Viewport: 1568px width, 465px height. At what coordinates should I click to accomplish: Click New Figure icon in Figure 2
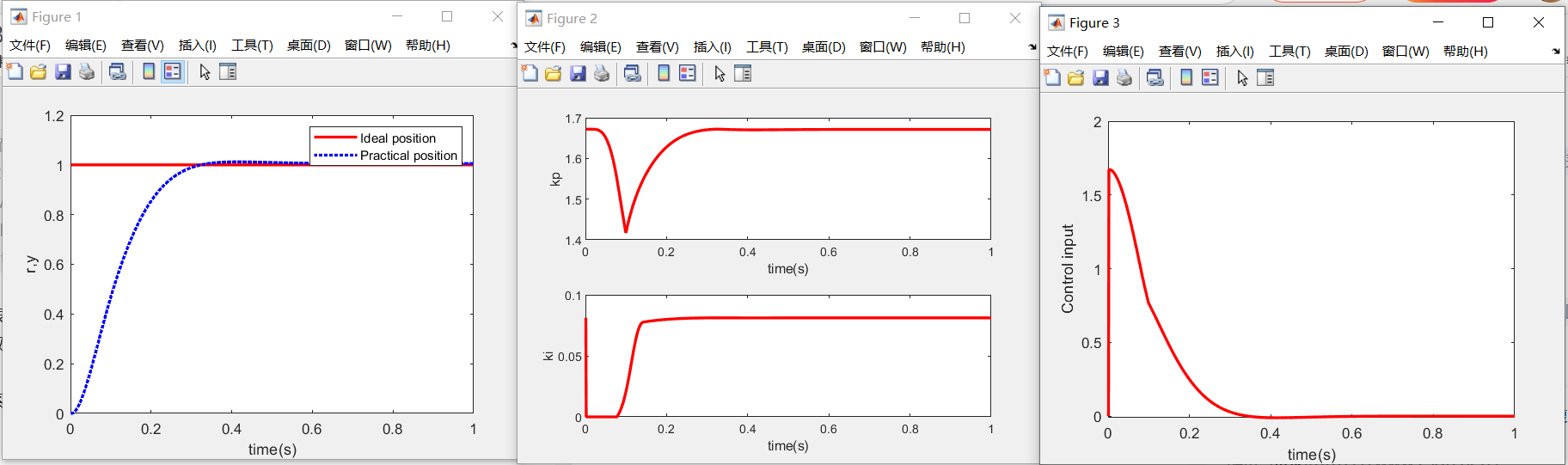(x=530, y=74)
